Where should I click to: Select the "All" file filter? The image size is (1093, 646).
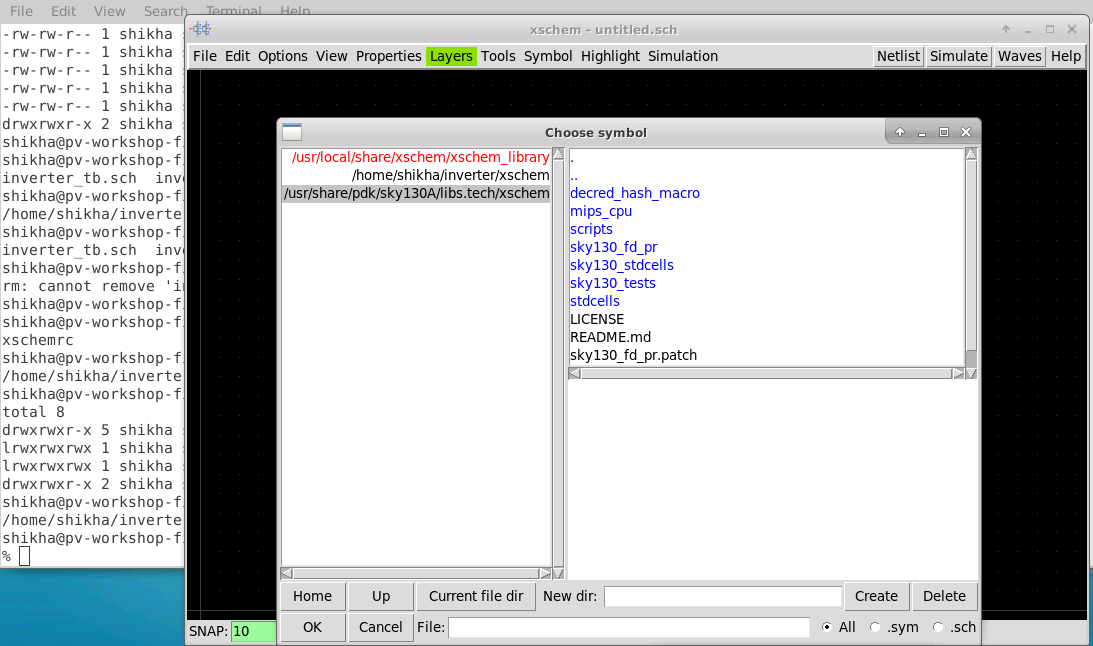tap(830, 627)
